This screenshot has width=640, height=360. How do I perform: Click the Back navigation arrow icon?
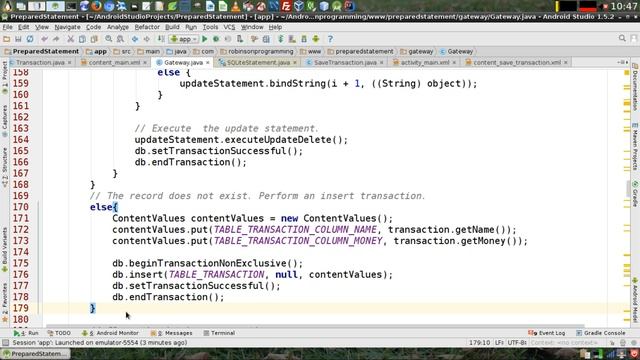click(135, 39)
